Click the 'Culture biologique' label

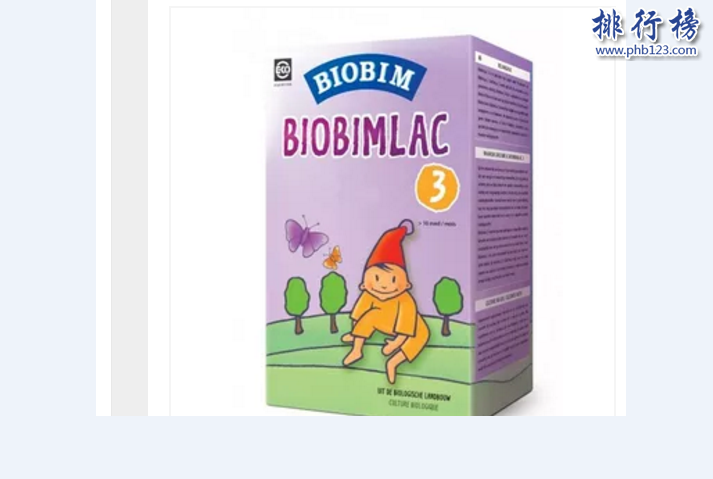(413, 405)
